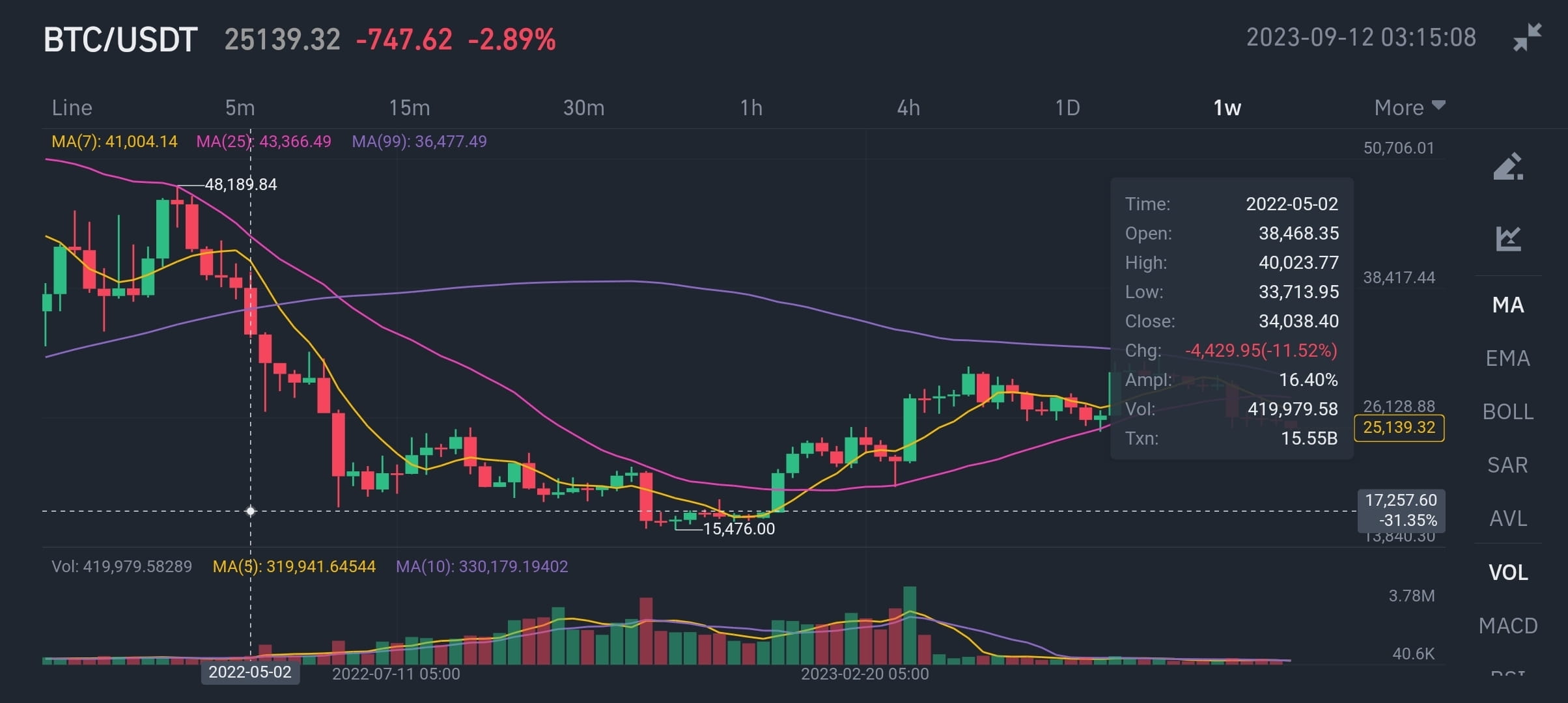
Task: Switch chart to Line mode
Action: click(x=71, y=107)
